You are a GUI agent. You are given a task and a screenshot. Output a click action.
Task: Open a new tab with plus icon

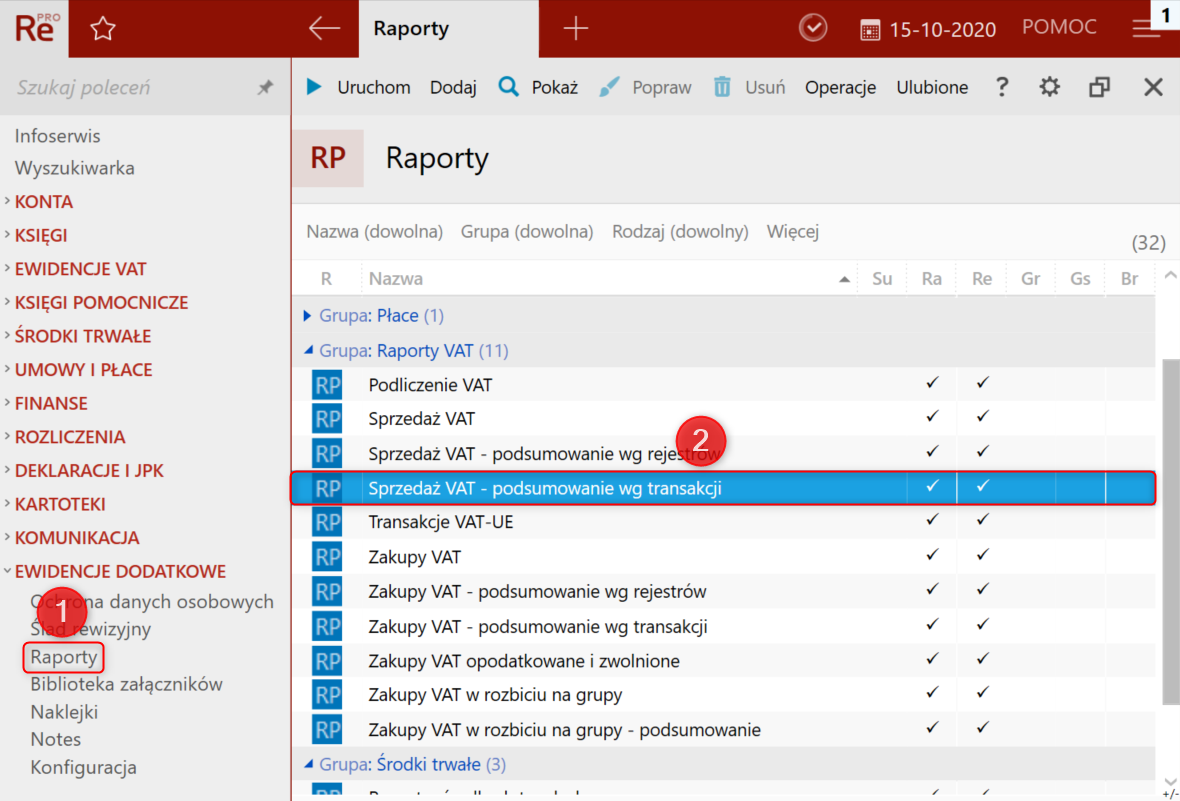coord(575,29)
